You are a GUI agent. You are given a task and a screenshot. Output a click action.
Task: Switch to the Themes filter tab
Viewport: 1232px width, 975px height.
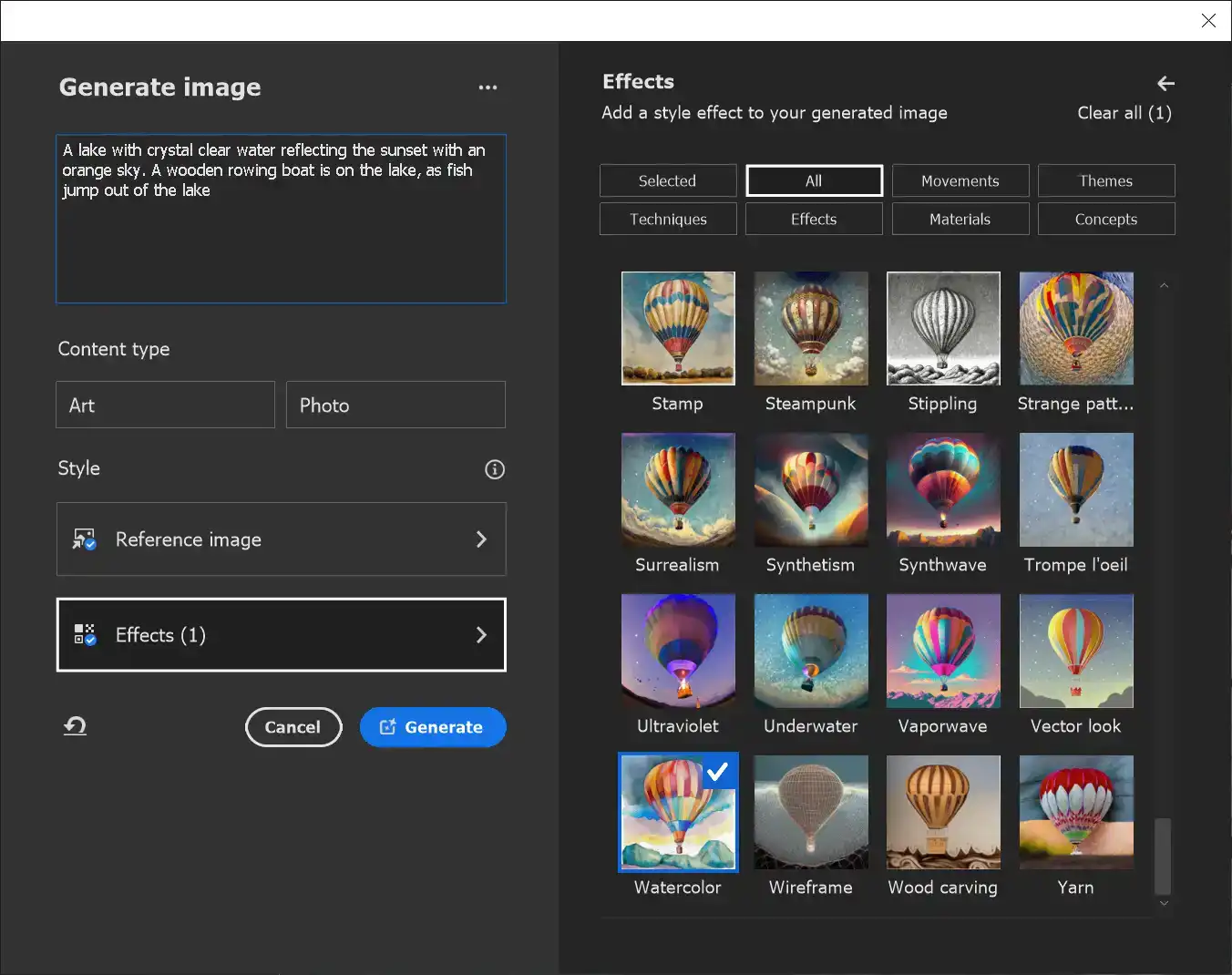coord(1105,180)
